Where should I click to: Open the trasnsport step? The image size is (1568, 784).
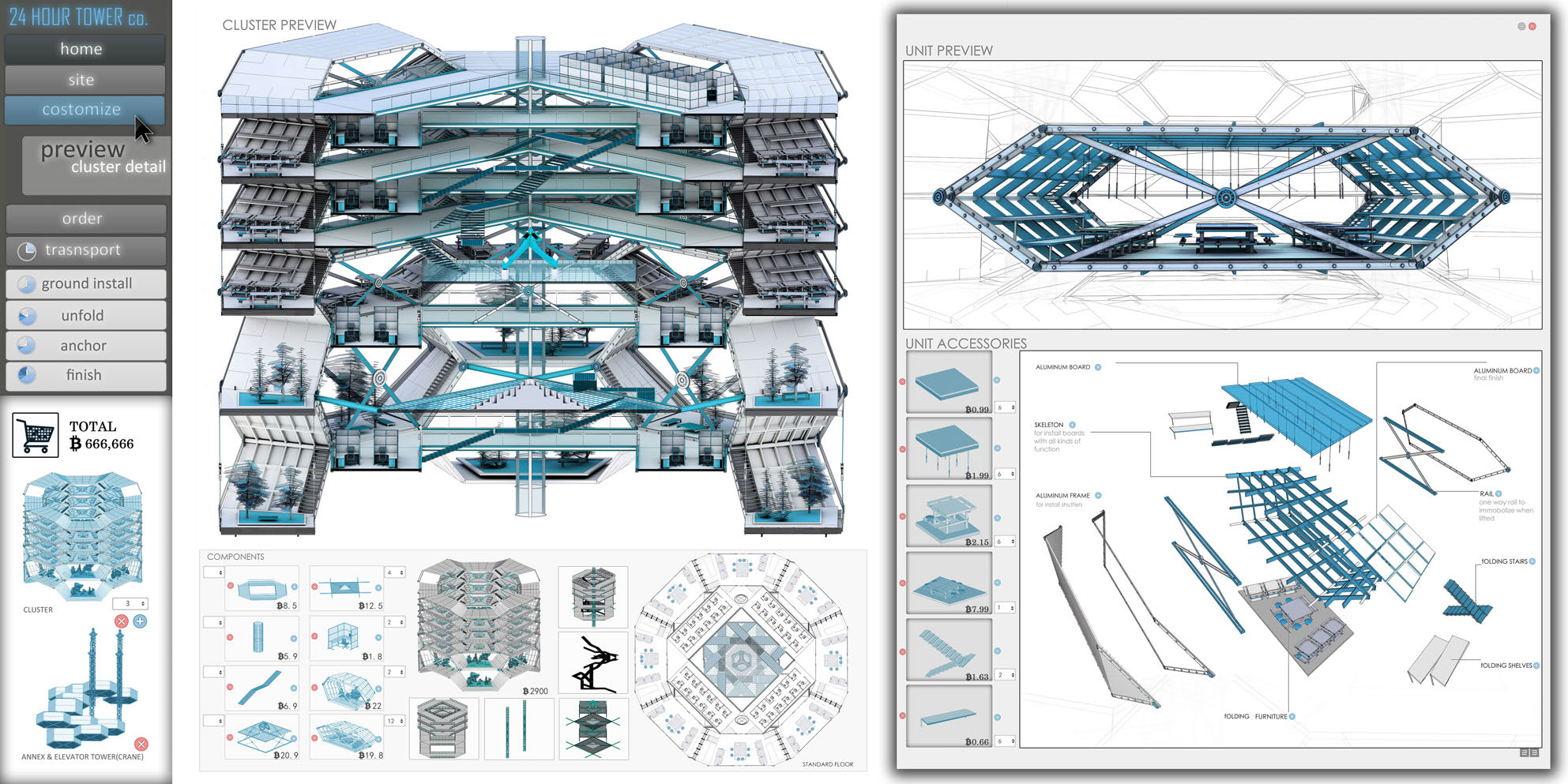coord(86,250)
